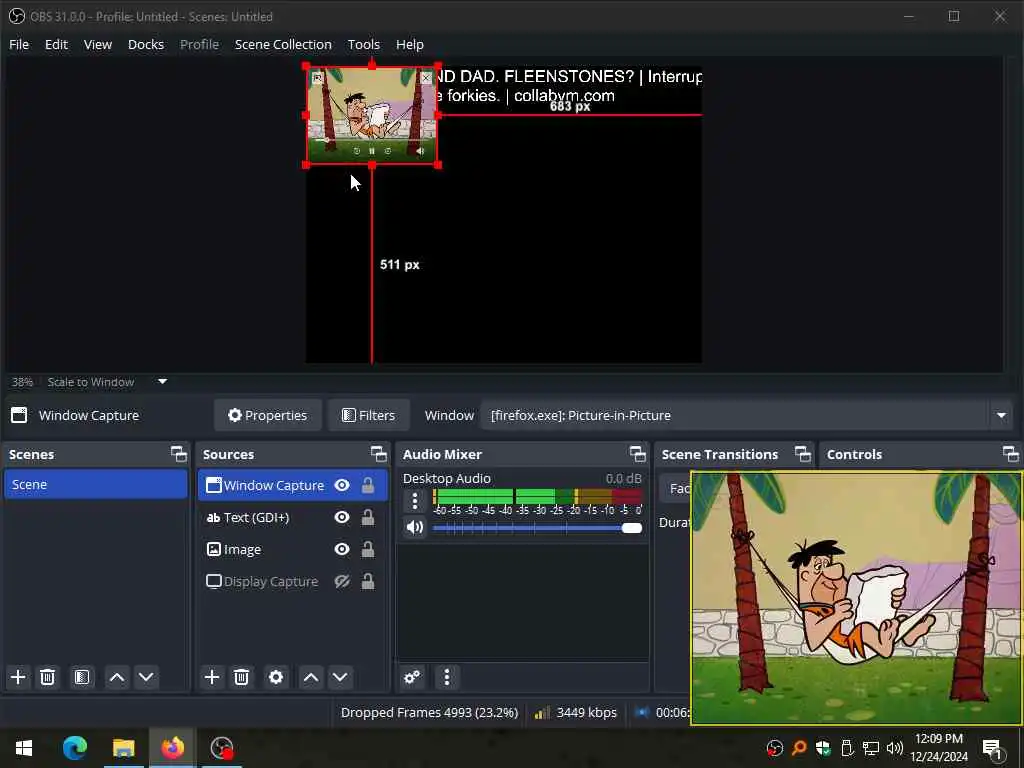
Task: Open the Edit menu
Action: pyautogui.click(x=56, y=44)
